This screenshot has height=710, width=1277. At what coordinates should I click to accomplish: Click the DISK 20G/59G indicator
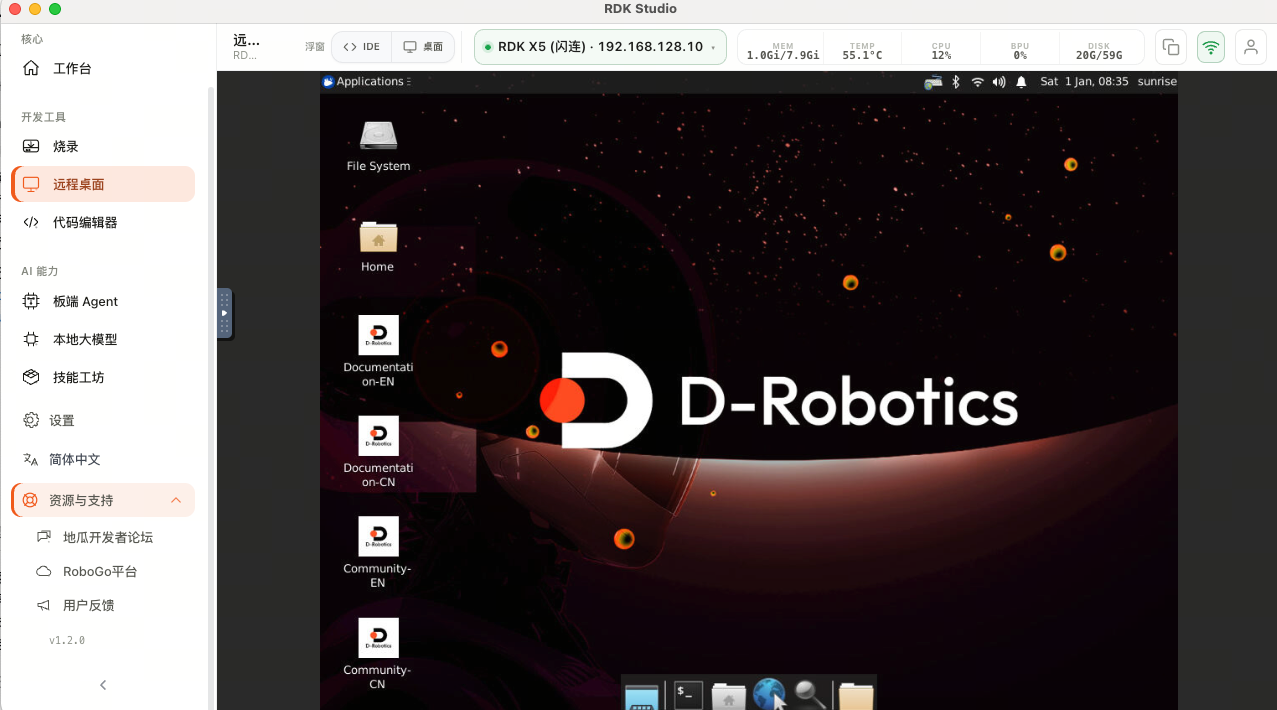click(x=1099, y=51)
